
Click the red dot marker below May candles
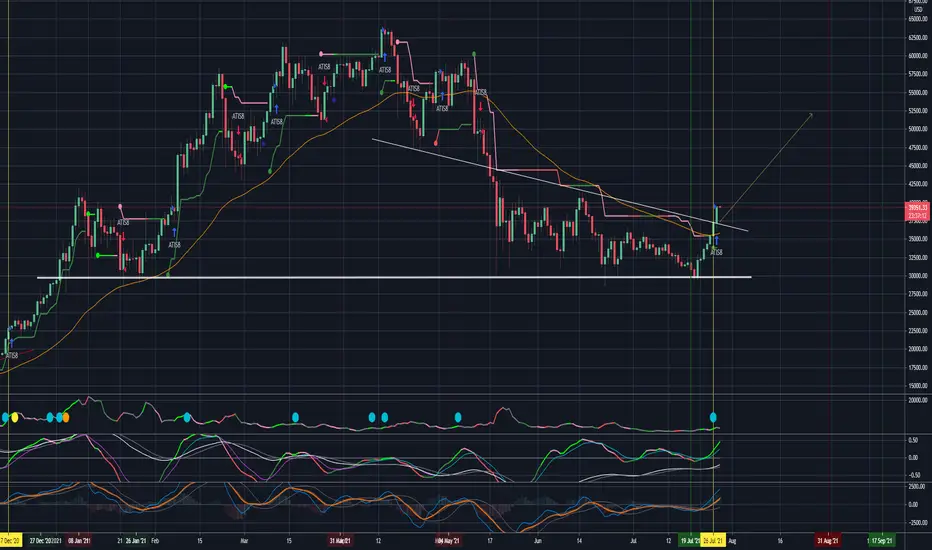[x=436, y=143]
